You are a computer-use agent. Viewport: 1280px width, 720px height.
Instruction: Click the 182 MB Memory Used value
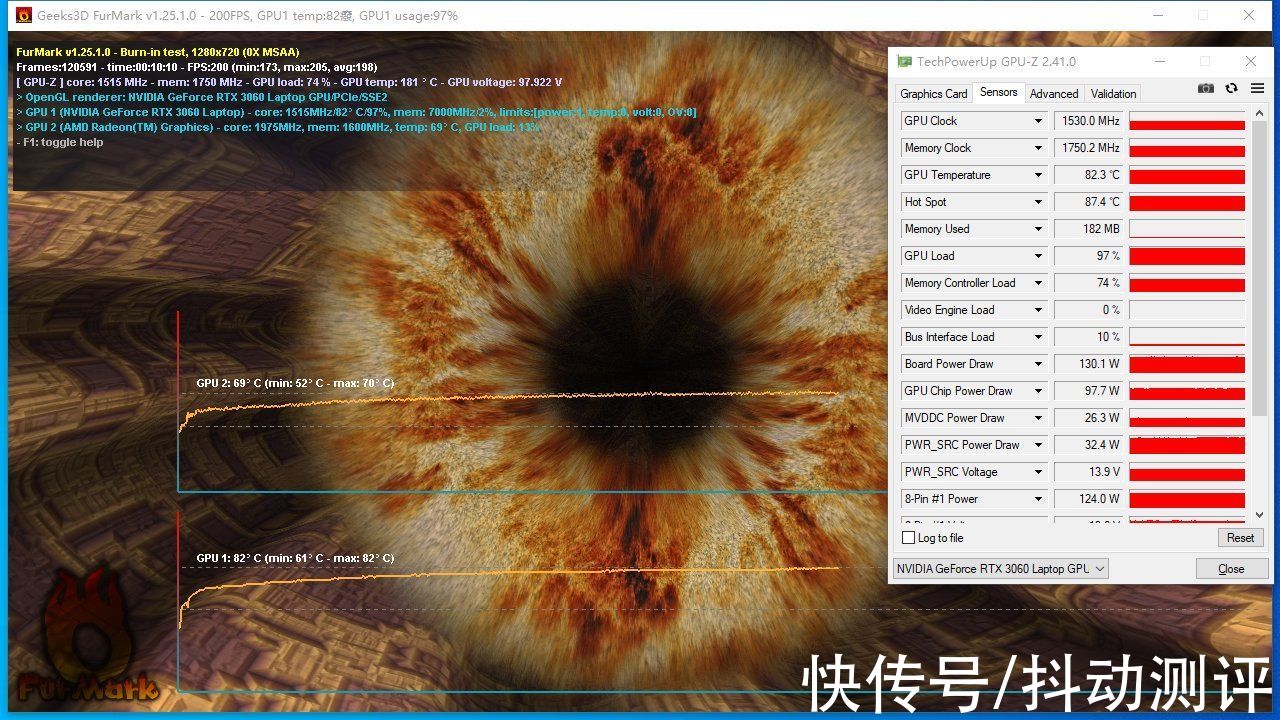coord(1090,229)
